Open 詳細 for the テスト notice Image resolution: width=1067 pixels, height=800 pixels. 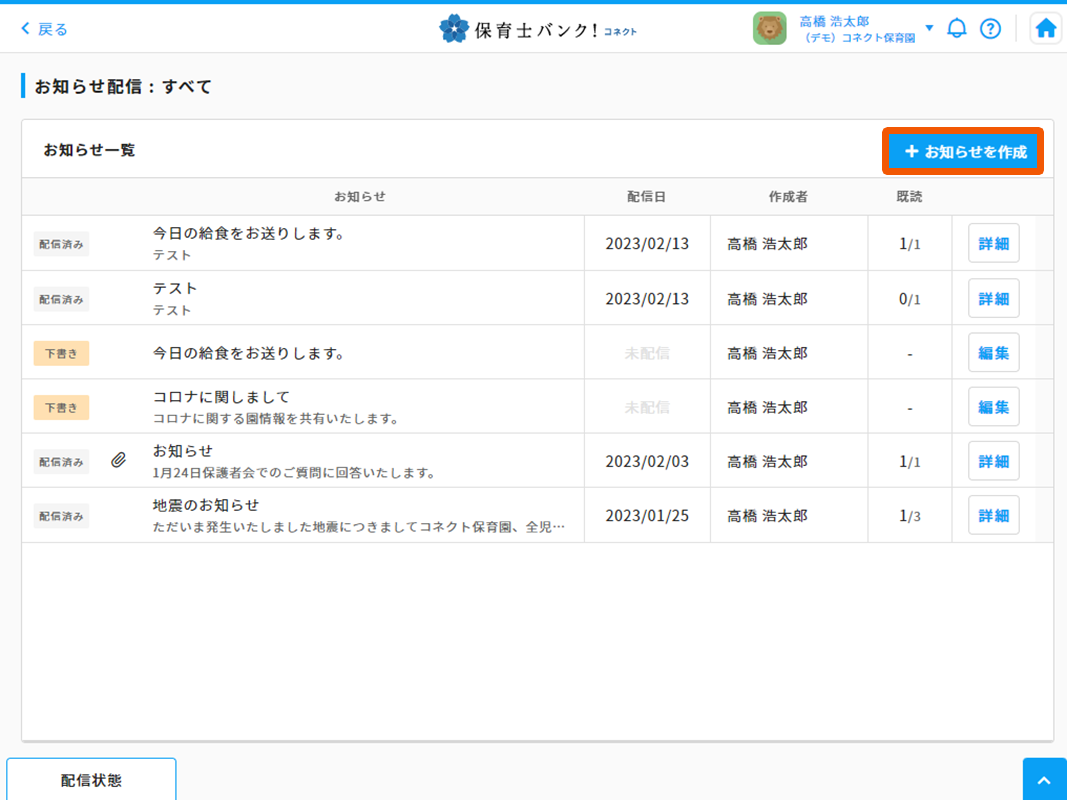993,299
